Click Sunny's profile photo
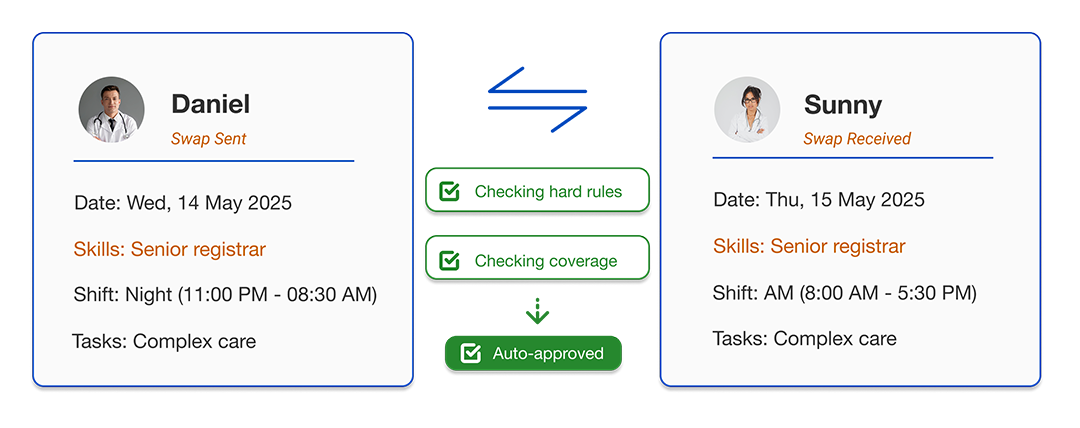This screenshot has width=1080, height=428. pos(747,110)
